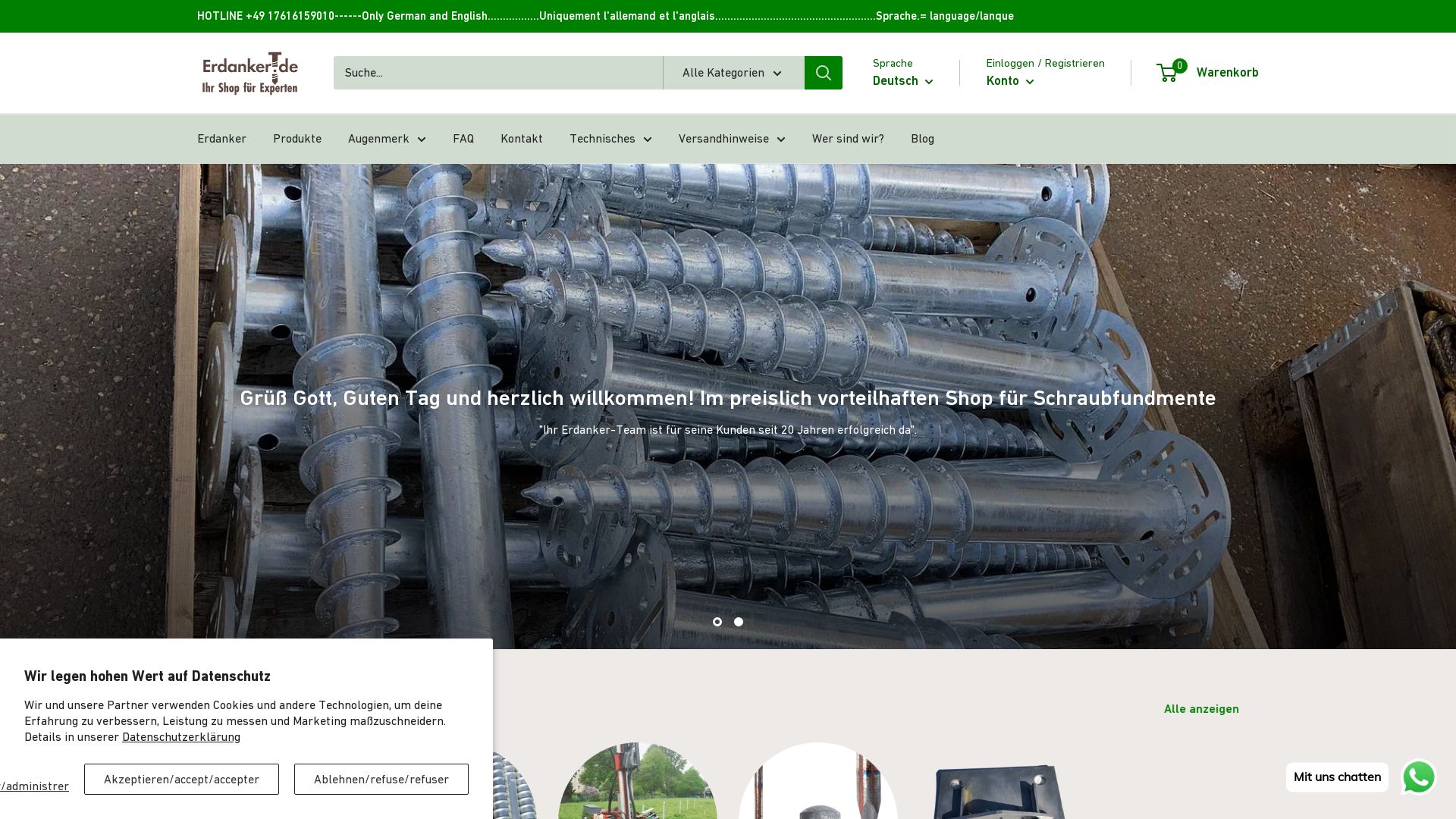Click Ablehnen/refuse/refuser cookie button
The height and width of the screenshot is (819, 1456).
381,780
